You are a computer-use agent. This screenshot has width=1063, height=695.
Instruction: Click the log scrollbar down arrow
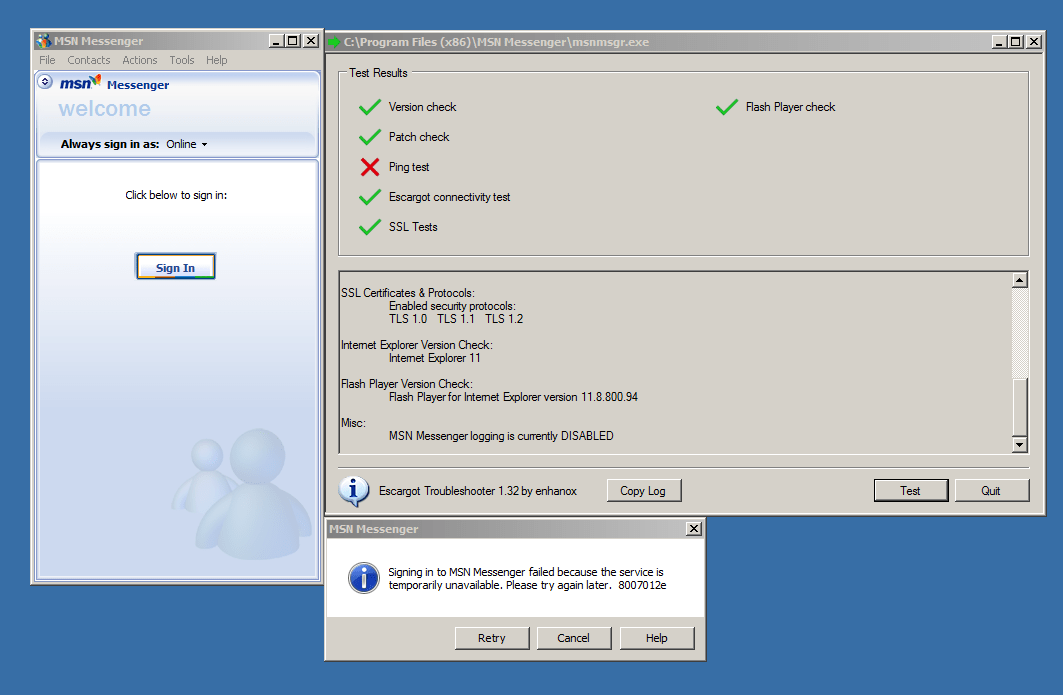(x=1020, y=445)
